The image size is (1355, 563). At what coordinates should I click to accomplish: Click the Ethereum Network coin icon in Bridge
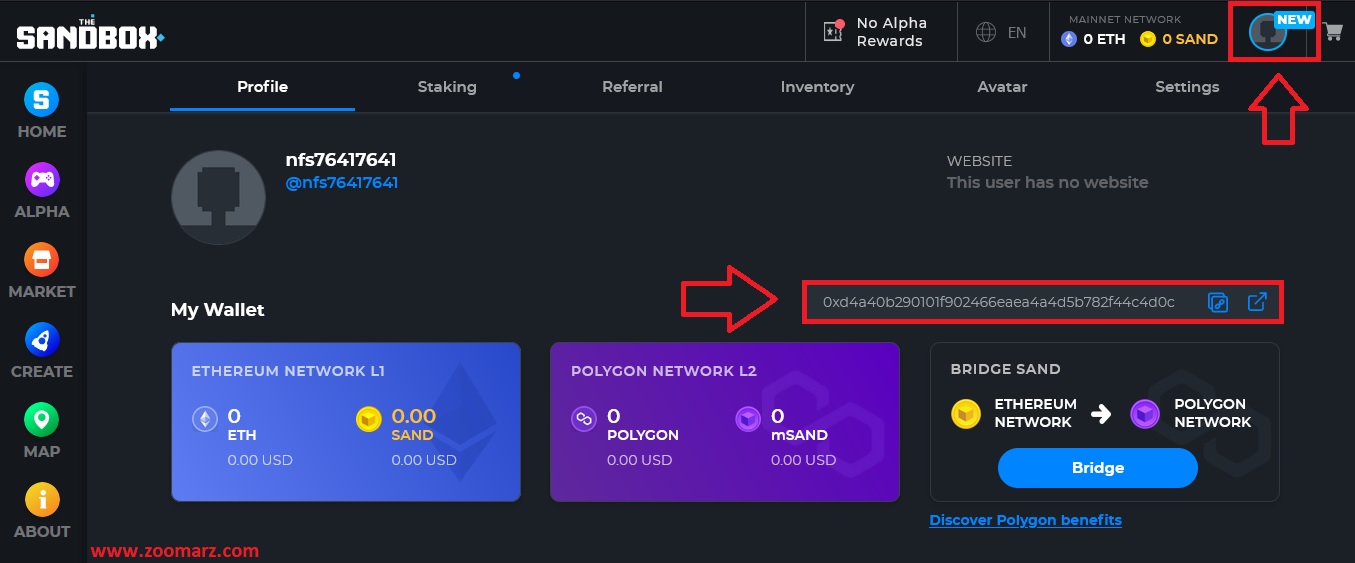click(x=966, y=413)
